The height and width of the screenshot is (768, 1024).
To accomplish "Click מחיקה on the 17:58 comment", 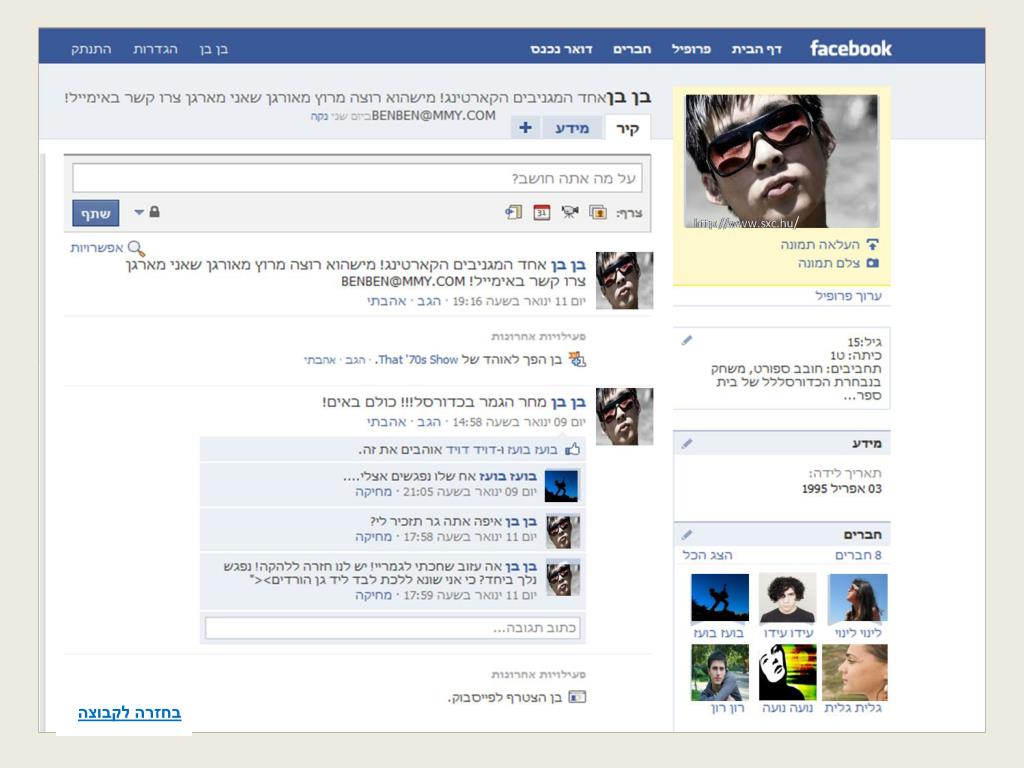I will (x=374, y=537).
